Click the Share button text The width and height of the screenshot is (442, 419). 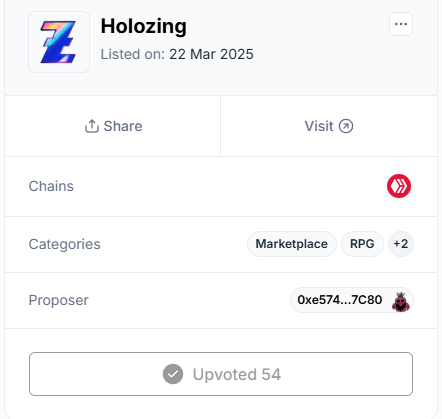(123, 126)
